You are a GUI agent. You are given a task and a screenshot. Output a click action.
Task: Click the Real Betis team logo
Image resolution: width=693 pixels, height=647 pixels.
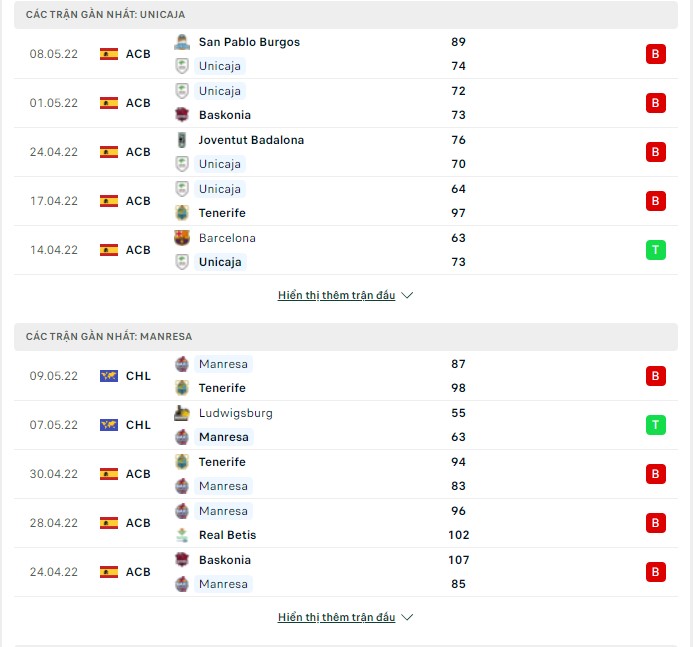click(x=182, y=535)
